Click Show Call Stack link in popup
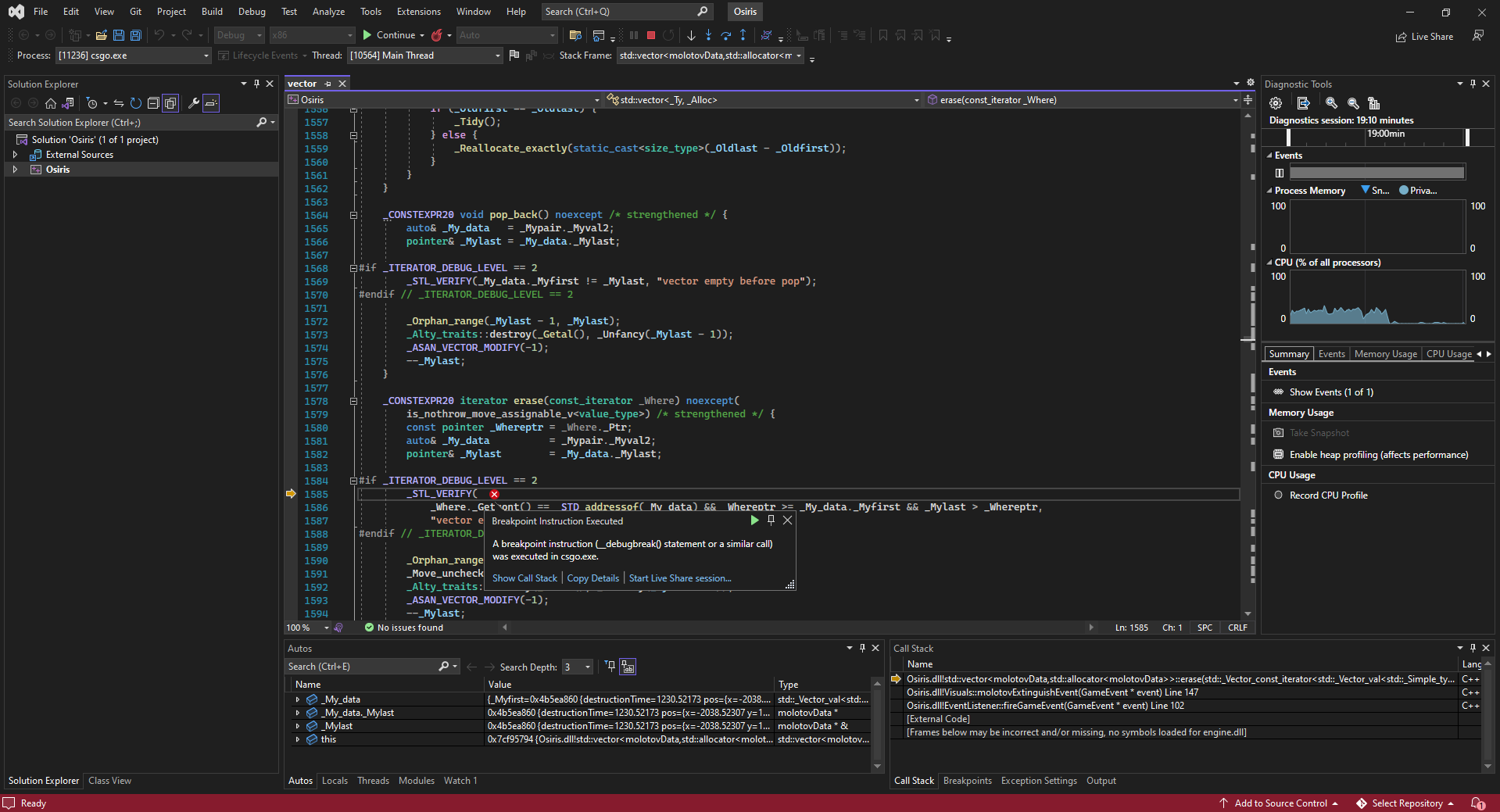This screenshot has width=1500, height=812. tap(524, 578)
